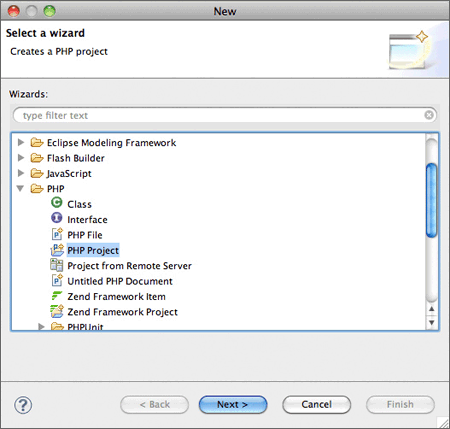The width and height of the screenshot is (450, 429).
Task: Select the Class wizard icon
Action: (x=57, y=202)
